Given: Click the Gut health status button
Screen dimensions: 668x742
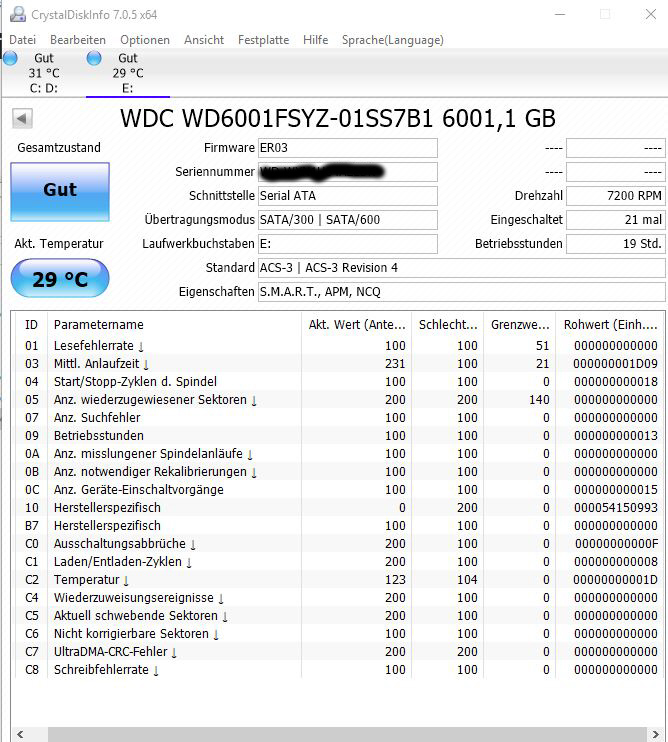Looking at the screenshot, I should click(x=60, y=192).
